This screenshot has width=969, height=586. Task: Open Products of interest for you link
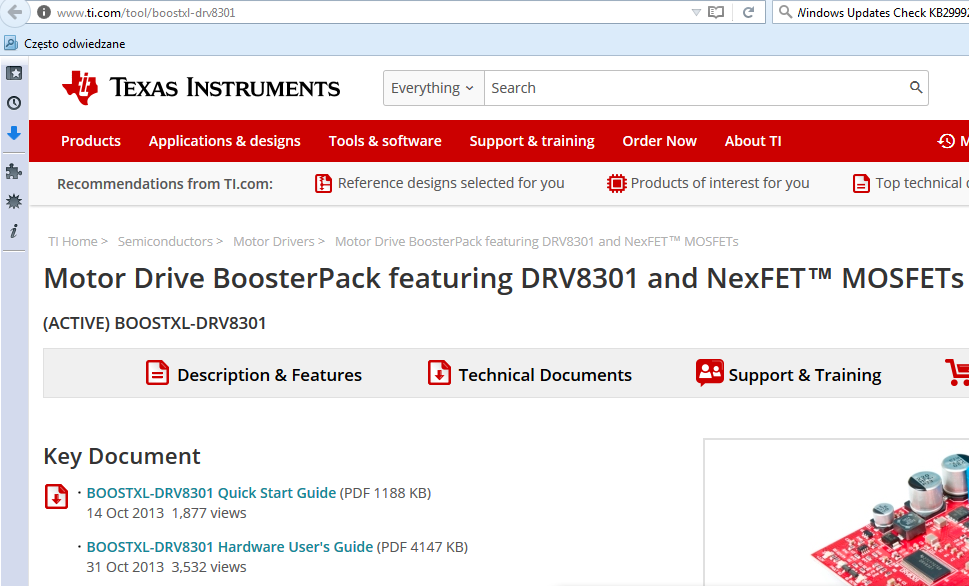coord(720,184)
